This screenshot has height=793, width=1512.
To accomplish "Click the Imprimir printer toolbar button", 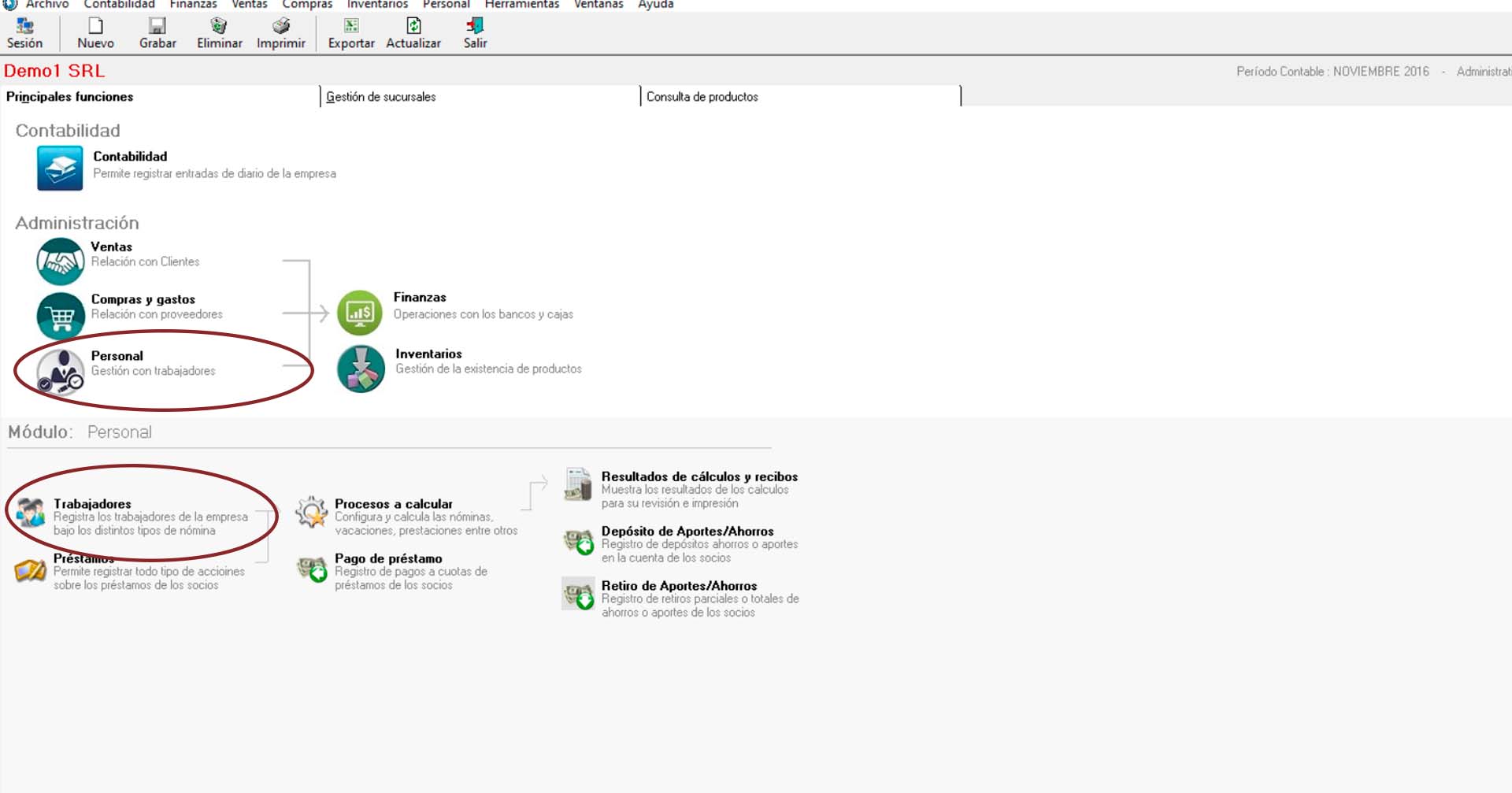I will (280, 34).
